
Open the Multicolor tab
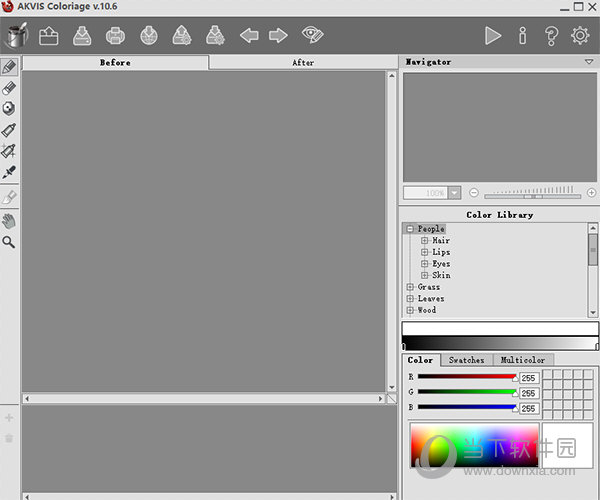[523, 360]
